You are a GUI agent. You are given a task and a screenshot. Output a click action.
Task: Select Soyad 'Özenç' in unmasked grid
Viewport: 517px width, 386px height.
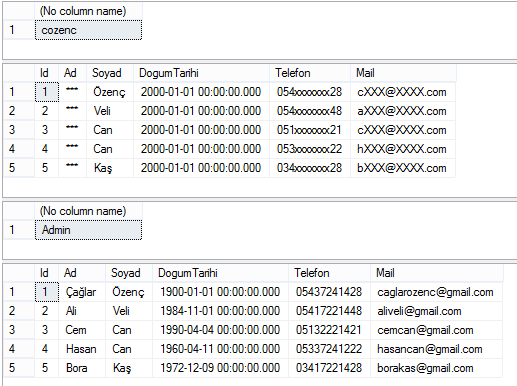click(x=129, y=292)
